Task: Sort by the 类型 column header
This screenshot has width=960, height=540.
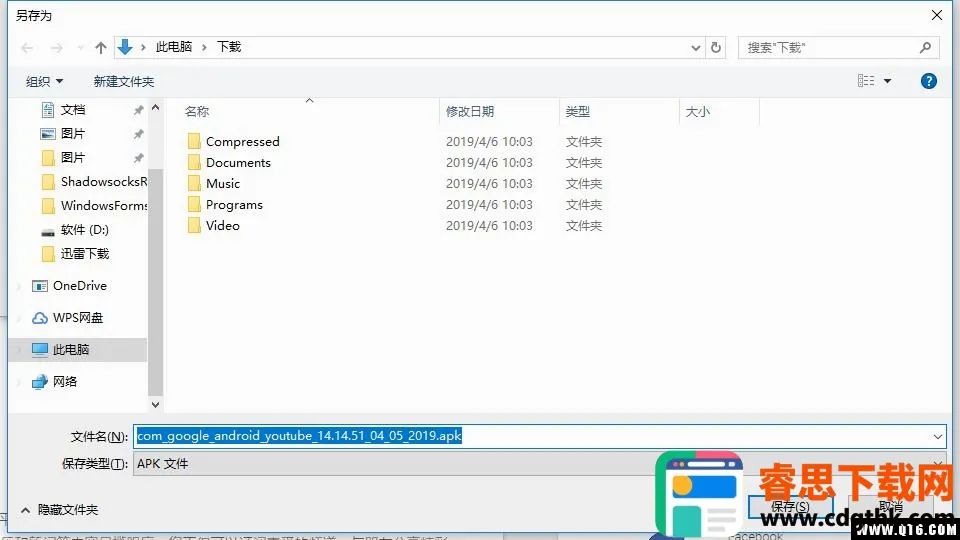Action: tap(577, 111)
